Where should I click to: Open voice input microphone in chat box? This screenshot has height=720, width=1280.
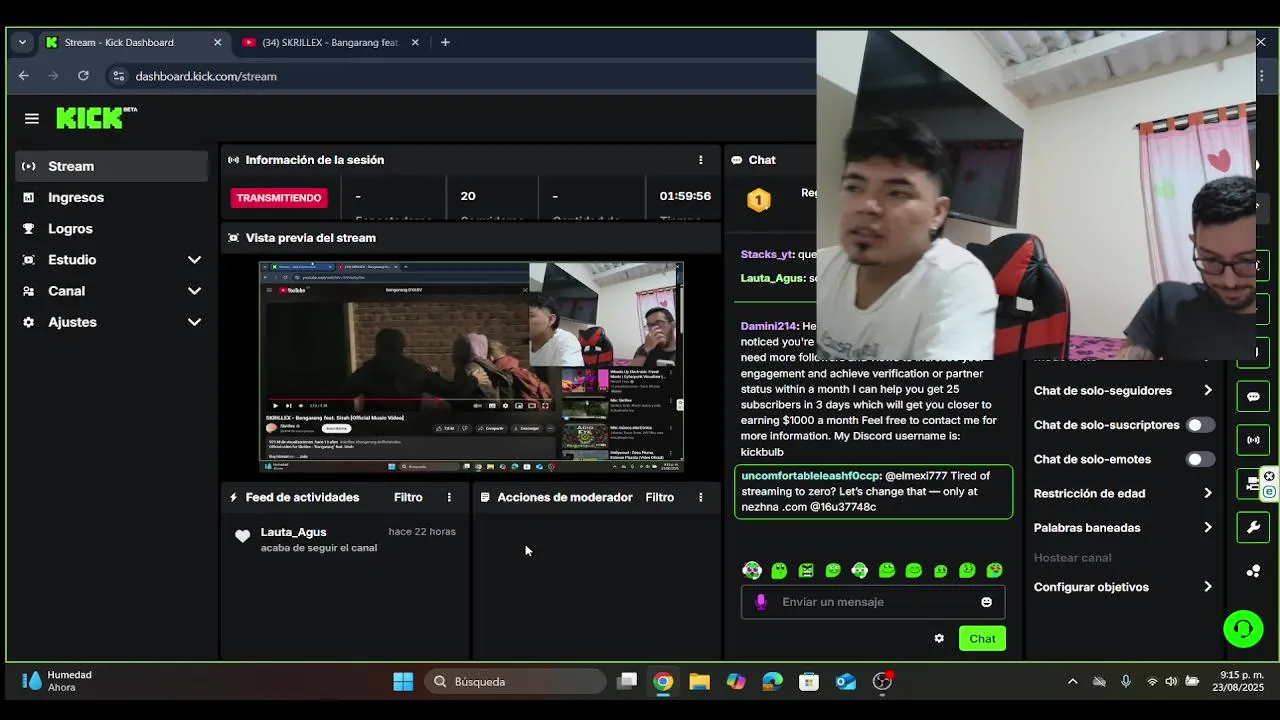(x=761, y=602)
